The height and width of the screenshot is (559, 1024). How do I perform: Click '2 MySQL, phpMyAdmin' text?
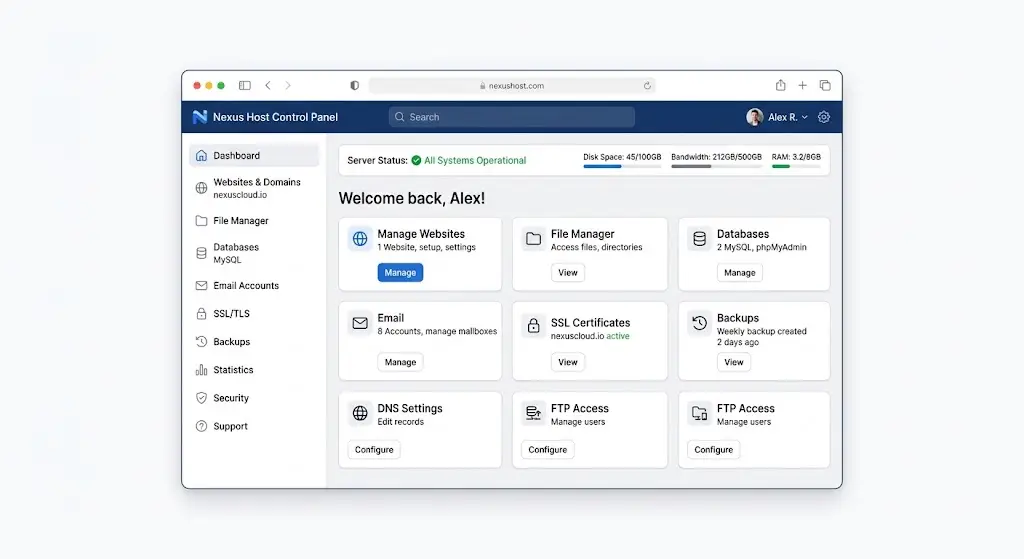tap(761, 247)
